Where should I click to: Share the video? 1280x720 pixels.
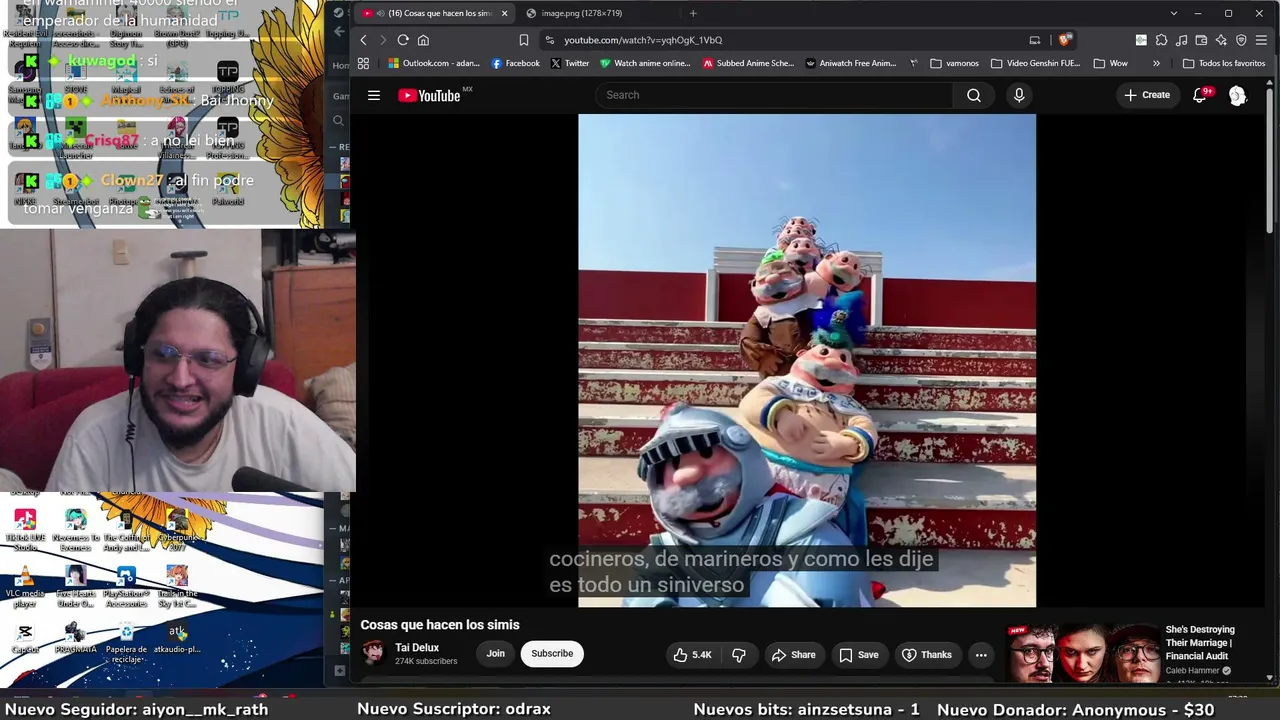[793, 655]
